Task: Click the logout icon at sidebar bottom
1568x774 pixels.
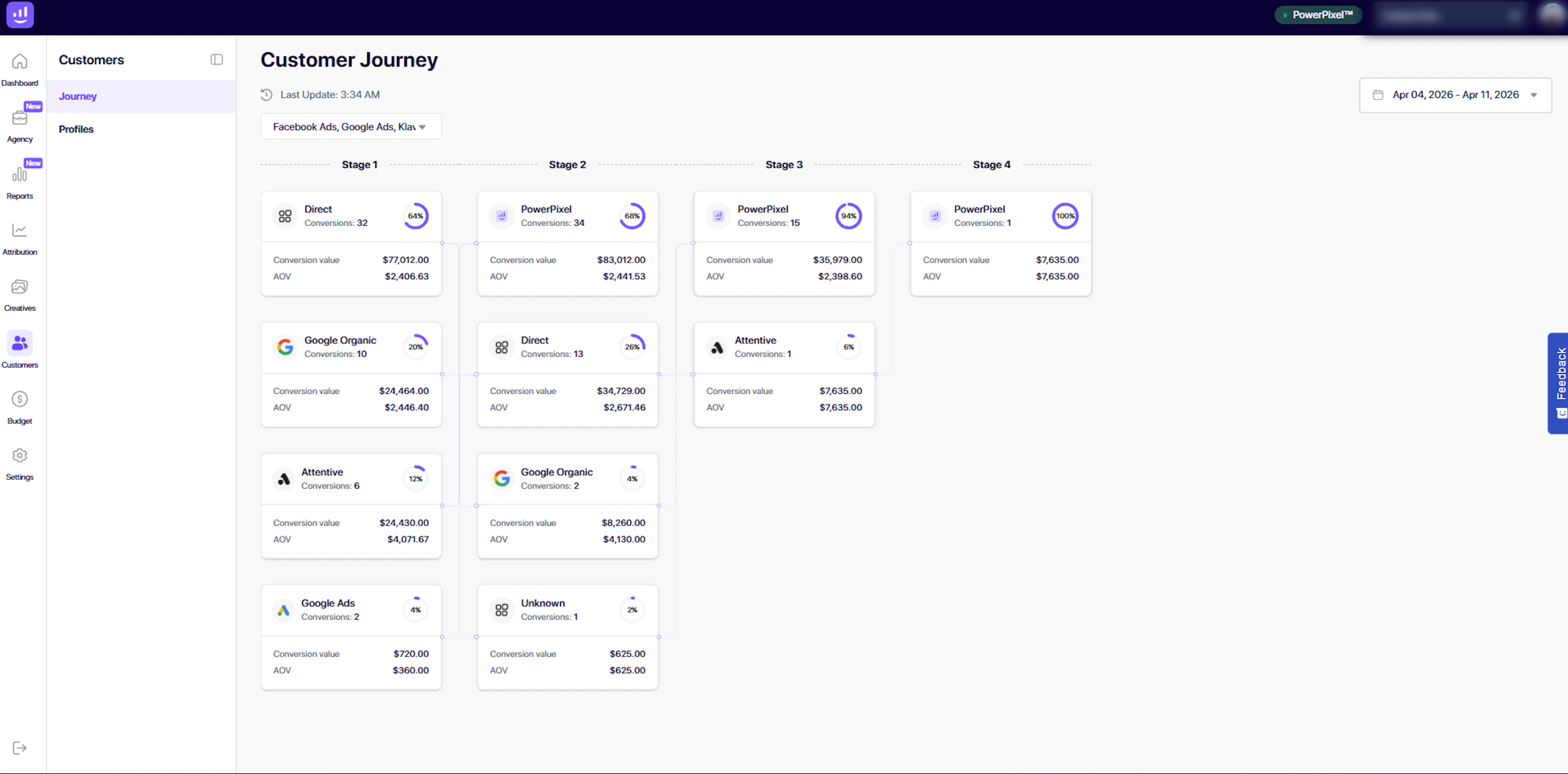Action: [x=20, y=748]
